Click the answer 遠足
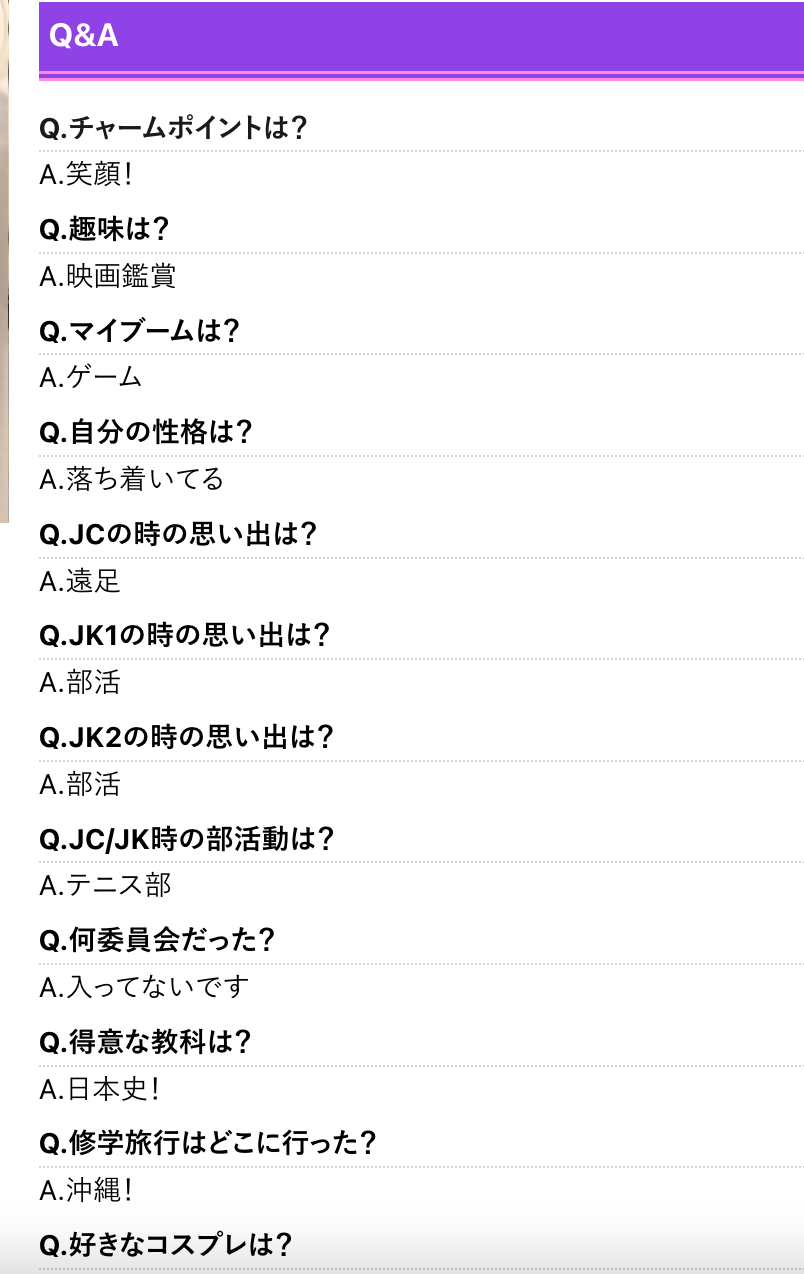Screen dimensions: 804x1274 pos(80,580)
